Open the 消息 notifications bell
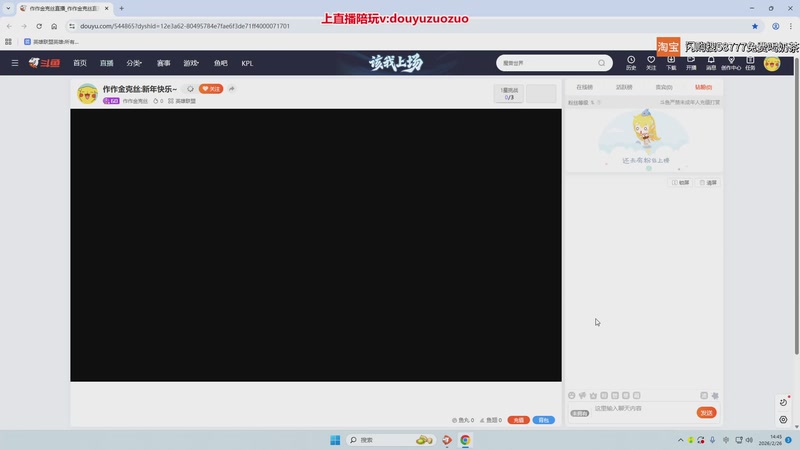 click(711, 63)
